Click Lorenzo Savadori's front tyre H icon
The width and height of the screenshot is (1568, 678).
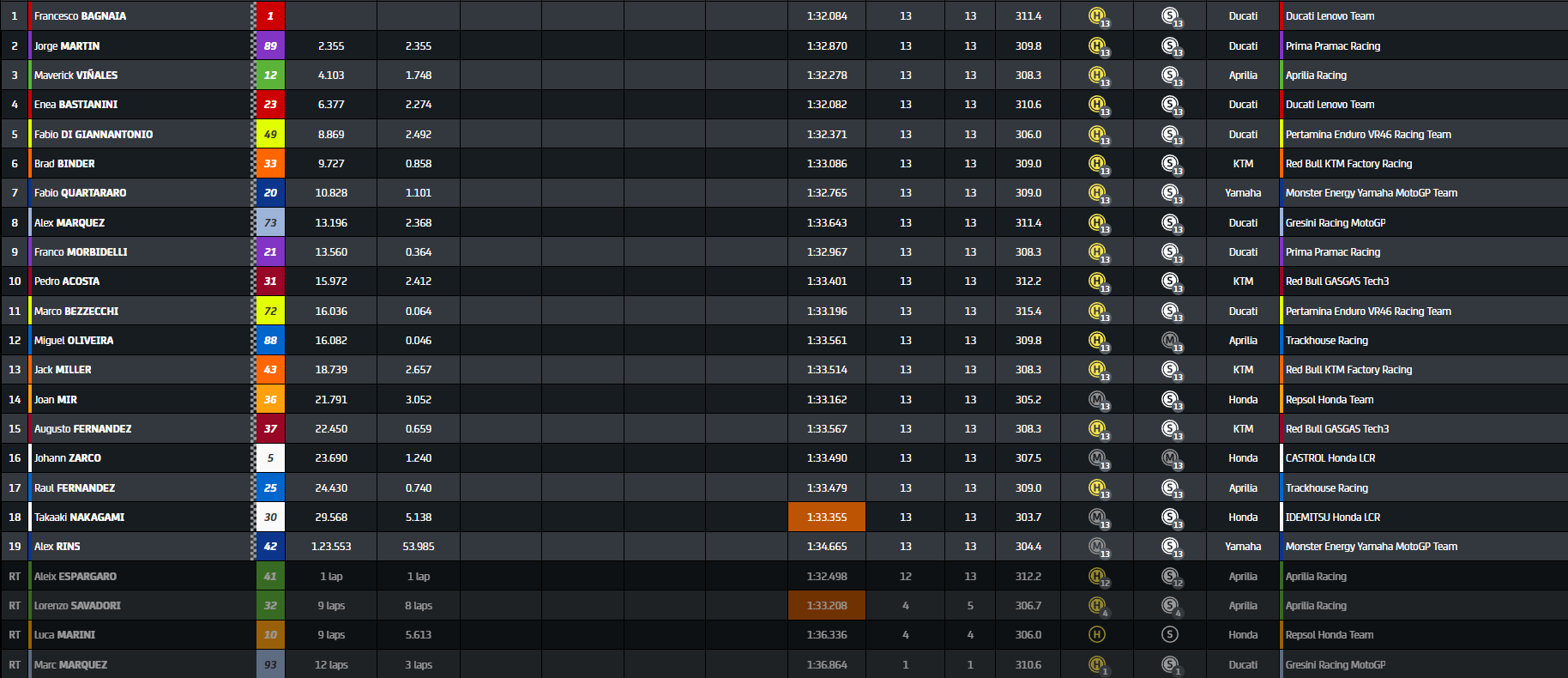[1097, 606]
